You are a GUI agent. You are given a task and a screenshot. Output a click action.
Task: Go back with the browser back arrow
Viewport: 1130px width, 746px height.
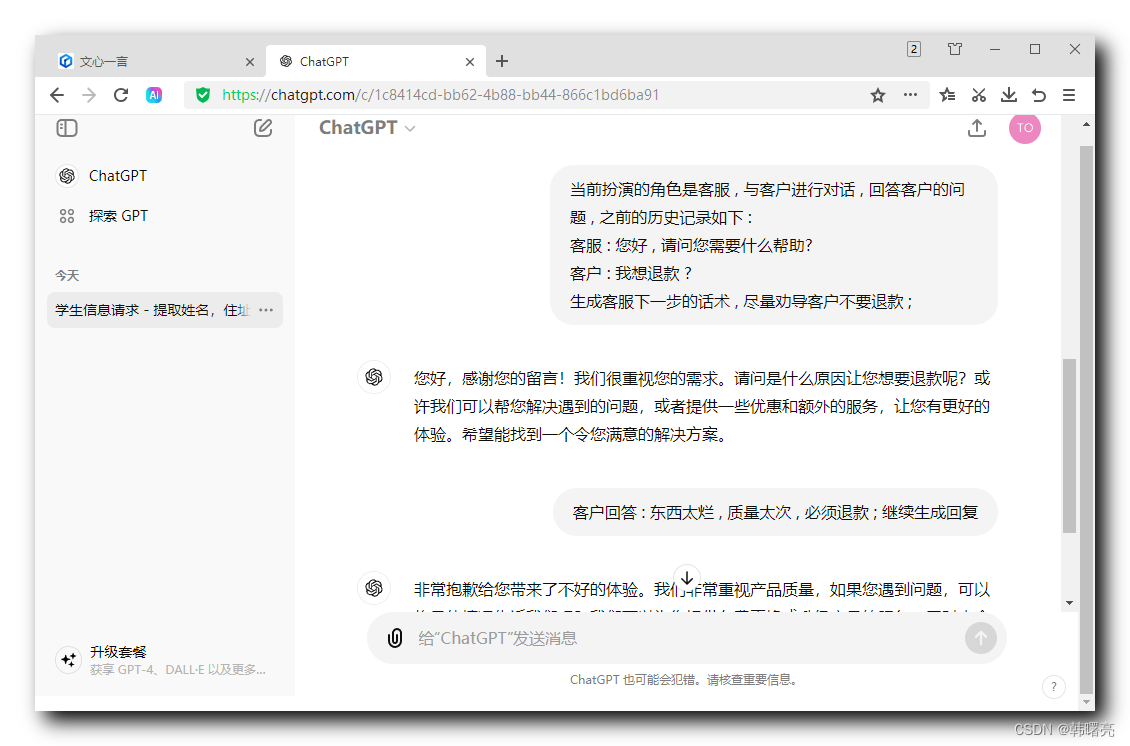coord(57,95)
